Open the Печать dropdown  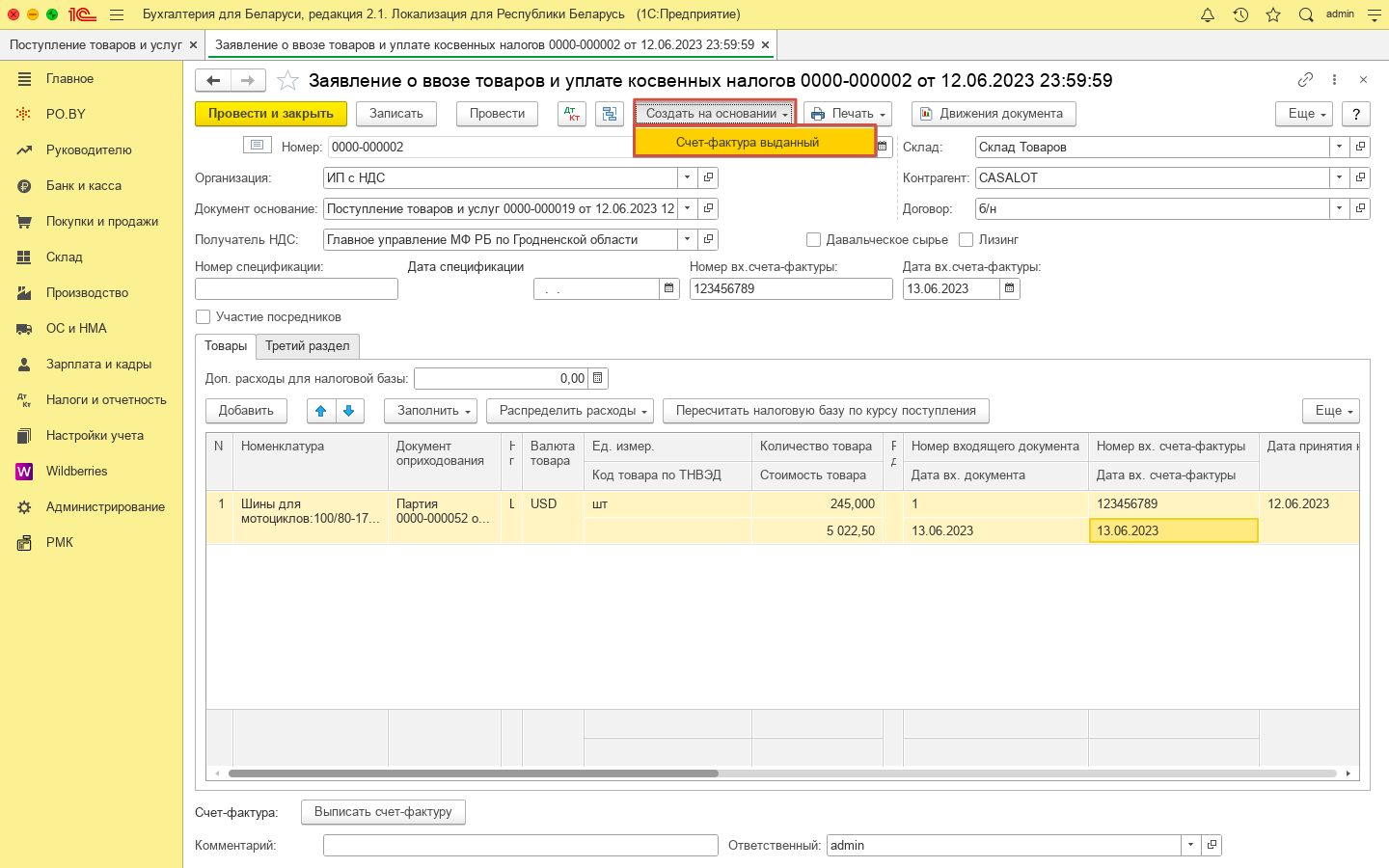[x=848, y=114]
